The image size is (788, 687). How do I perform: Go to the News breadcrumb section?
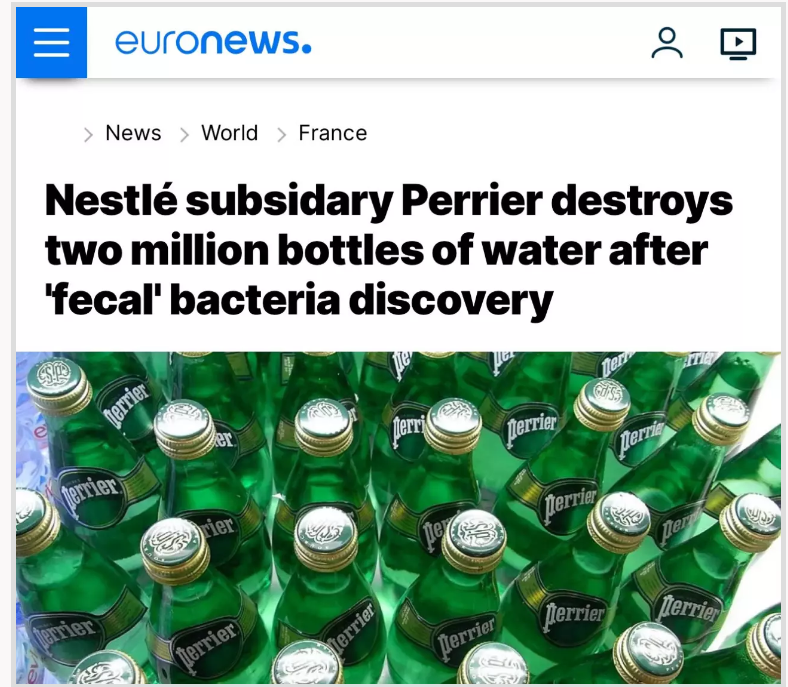point(133,133)
